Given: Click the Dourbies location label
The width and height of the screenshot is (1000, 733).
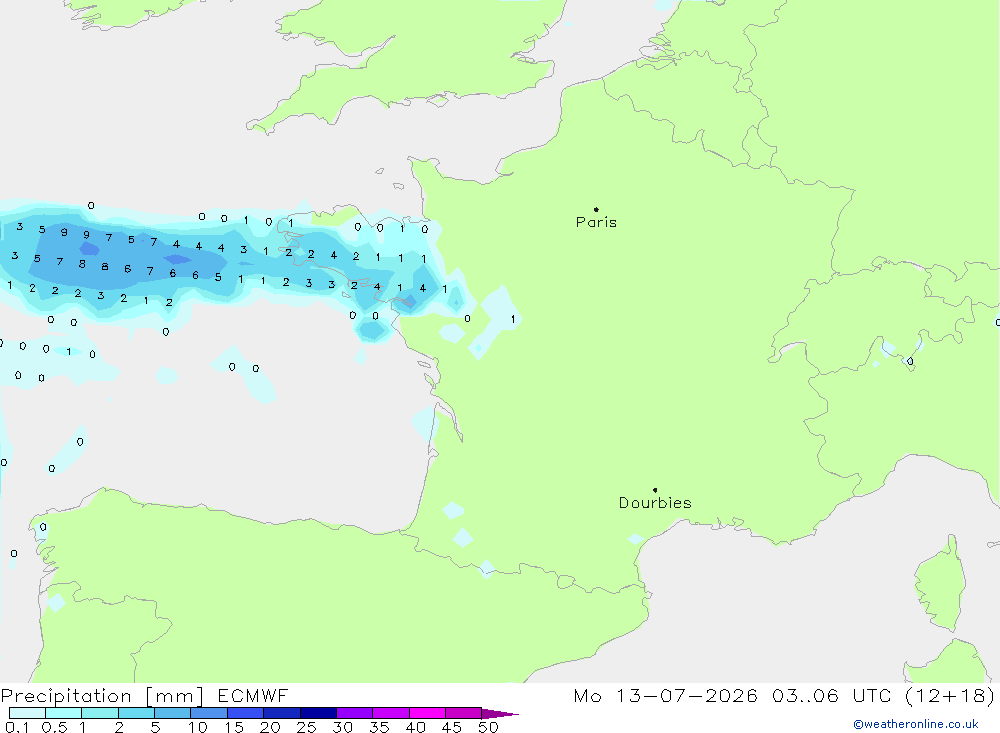Looking at the screenshot, I should point(655,503).
